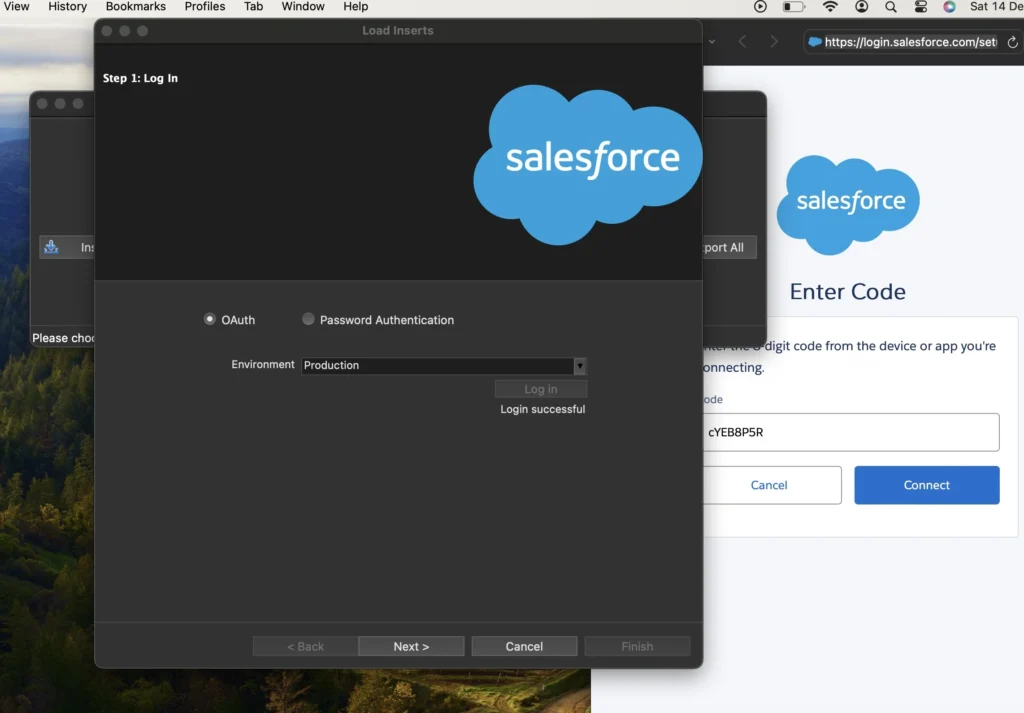
Task: Reload the browser page
Action: (x=1012, y=42)
